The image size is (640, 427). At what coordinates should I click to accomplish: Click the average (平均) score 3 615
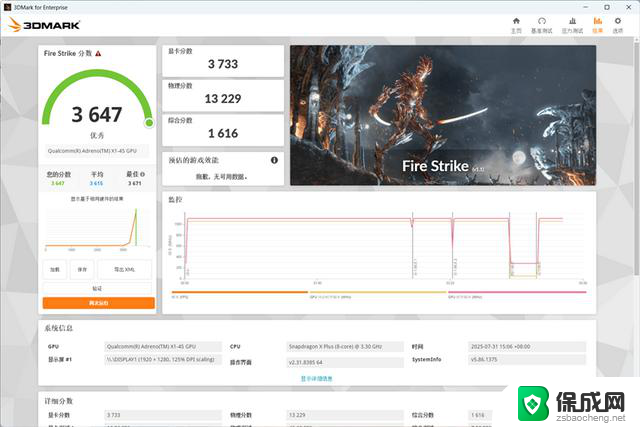pyautogui.click(x=96, y=183)
